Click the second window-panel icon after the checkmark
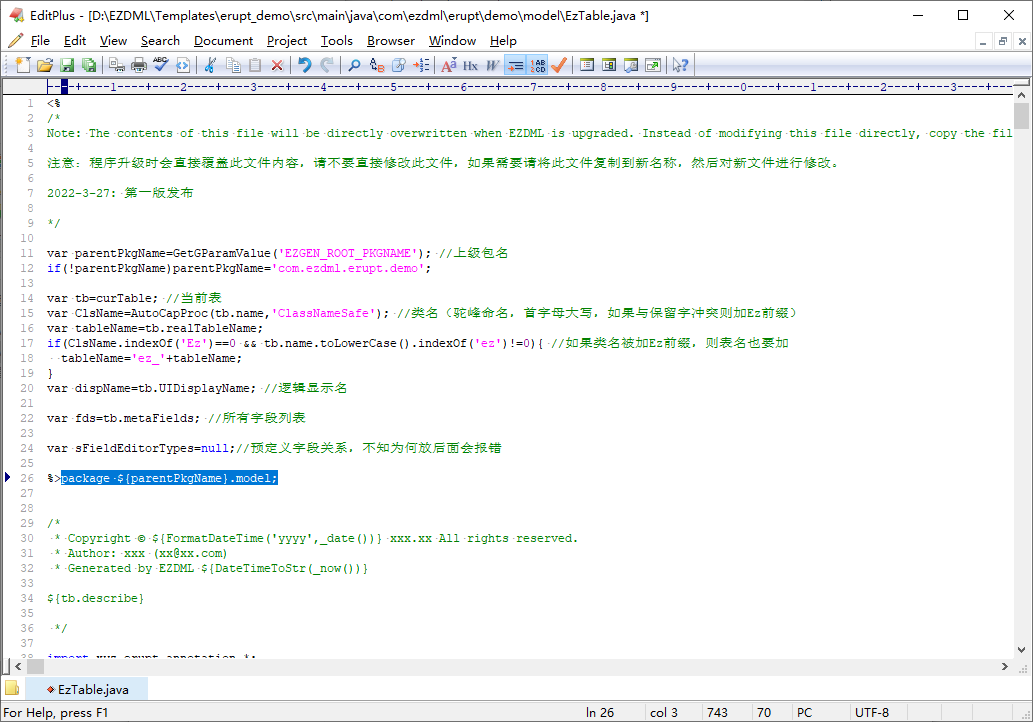 609,65
